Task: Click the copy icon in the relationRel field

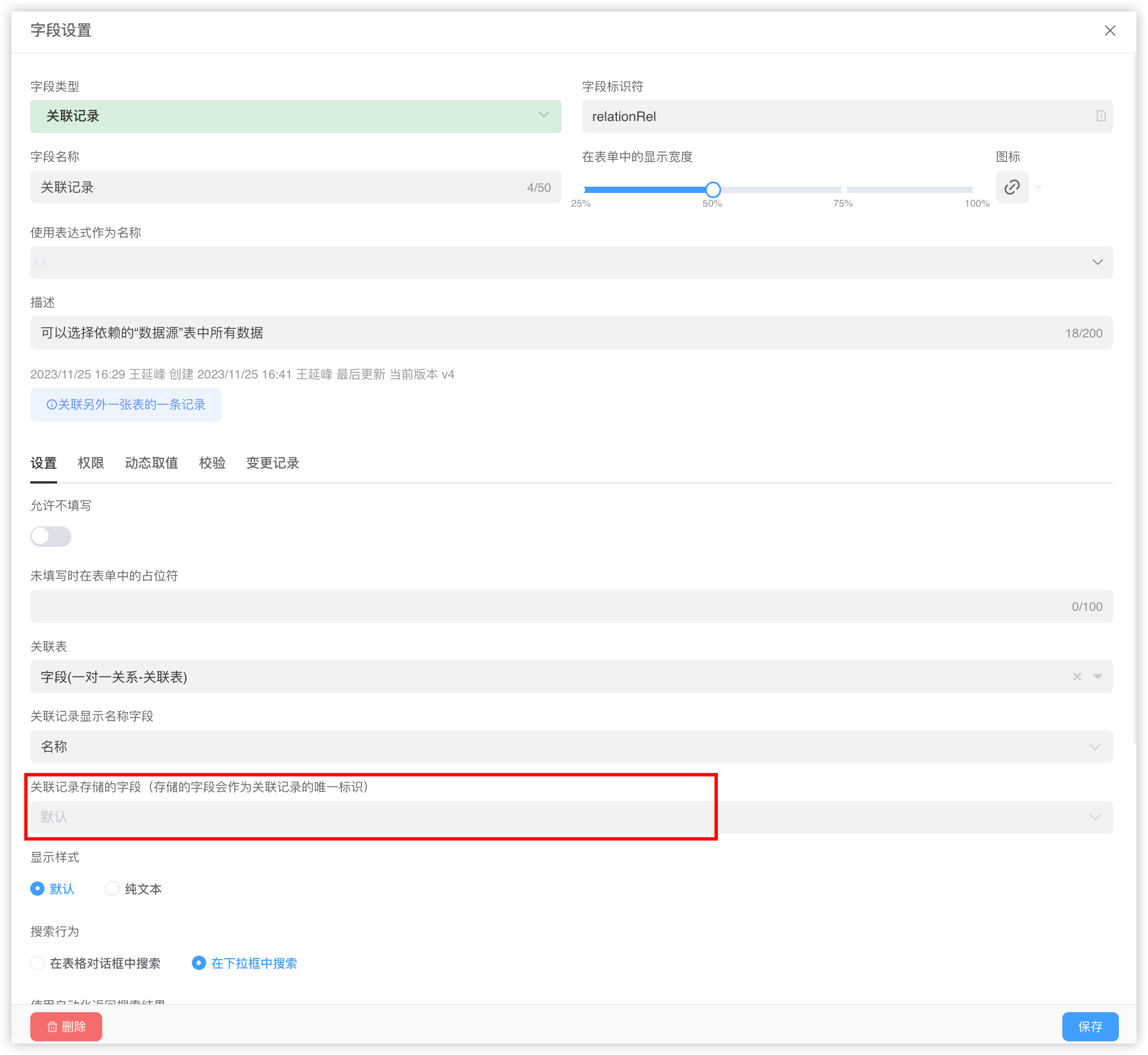Action: (1101, 116)
